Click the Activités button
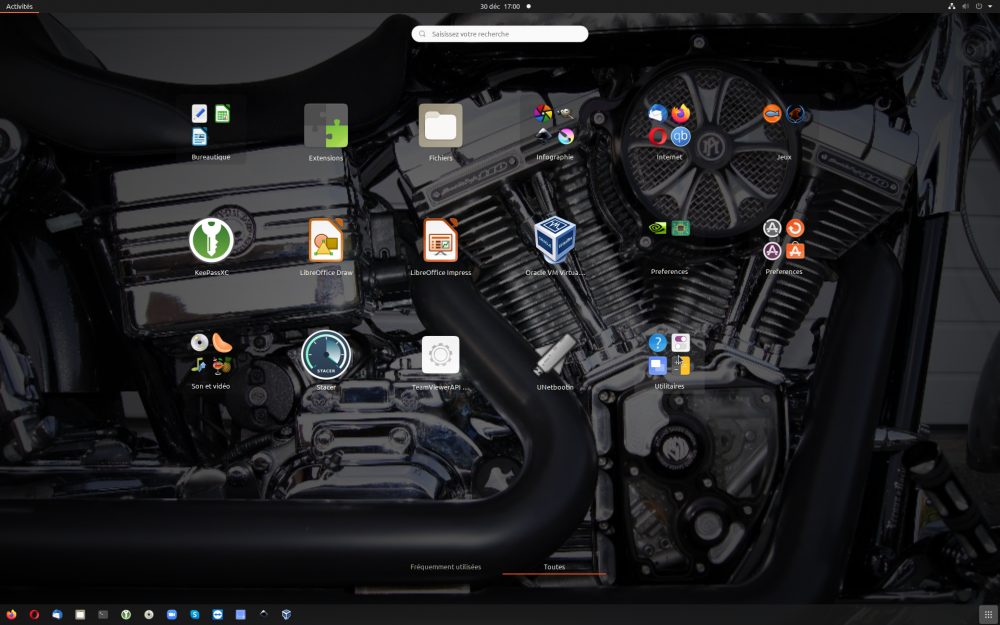Image resolution: width=1000 pixels, height=625 pixels. point(19,6)
